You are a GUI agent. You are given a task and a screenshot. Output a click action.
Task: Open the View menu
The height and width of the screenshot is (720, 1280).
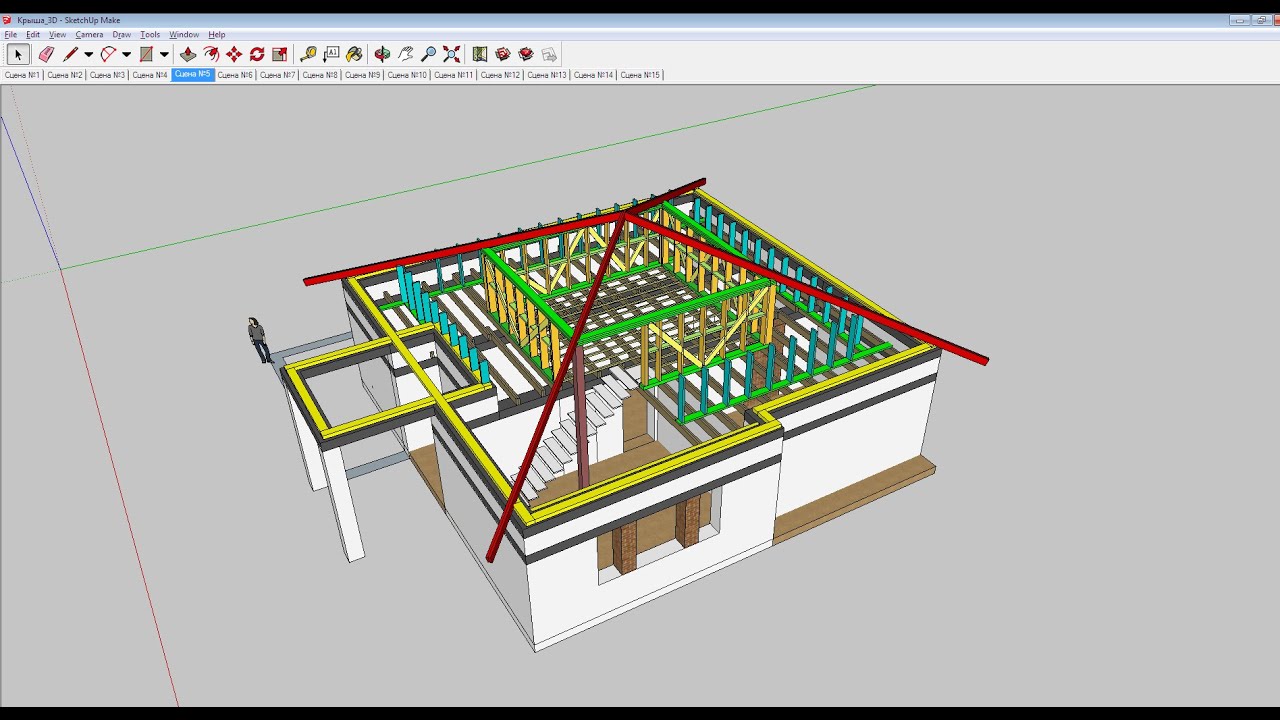58,34
